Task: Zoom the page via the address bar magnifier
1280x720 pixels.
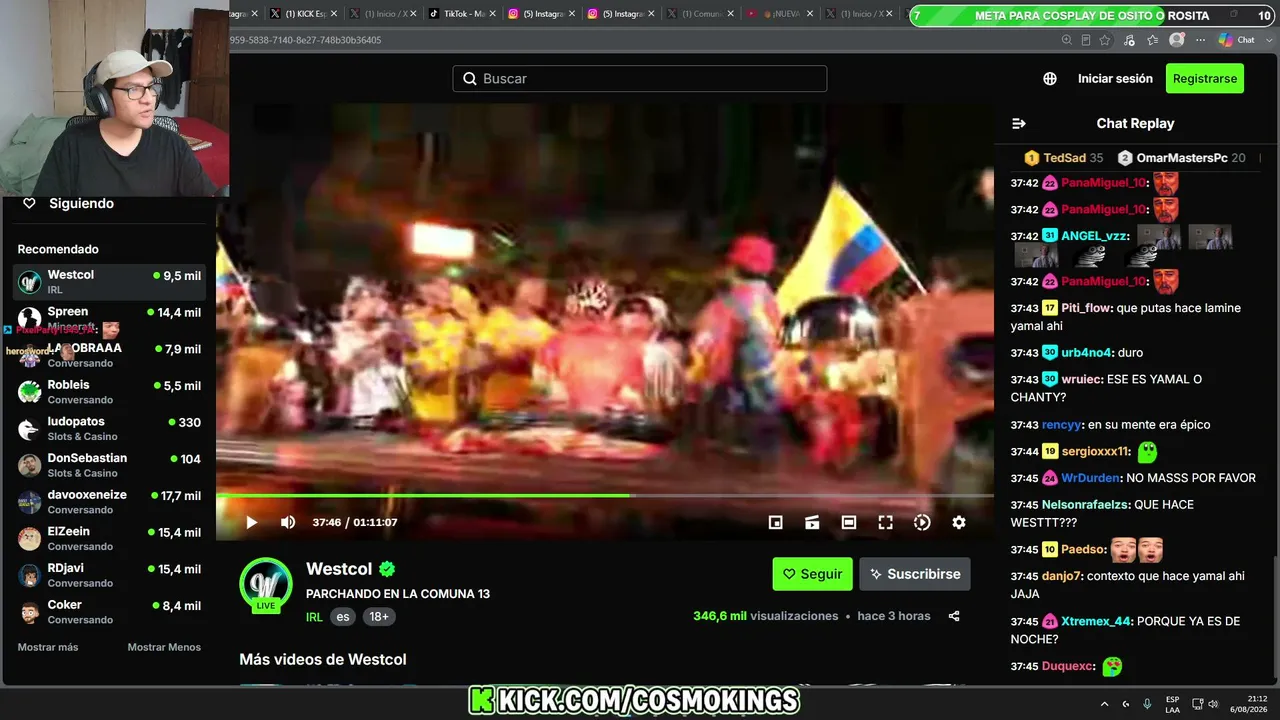Action: tap(1066, 40)
